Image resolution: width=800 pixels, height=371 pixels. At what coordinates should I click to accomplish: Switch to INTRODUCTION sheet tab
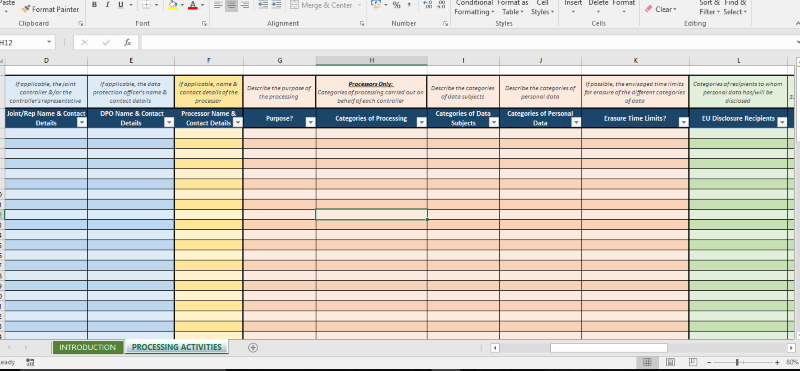[x=88, y=347]
